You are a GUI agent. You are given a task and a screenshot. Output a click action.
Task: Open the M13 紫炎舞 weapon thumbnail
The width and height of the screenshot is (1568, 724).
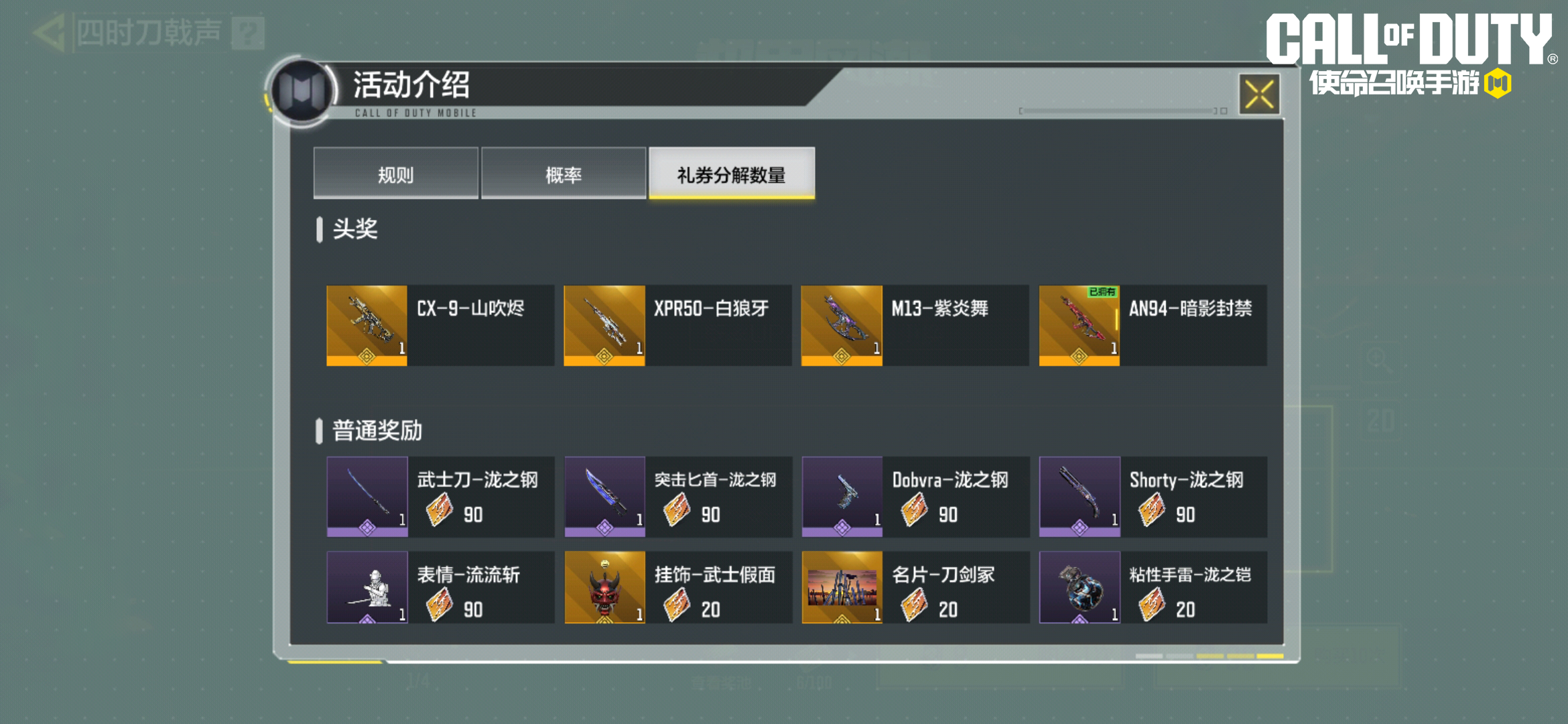pos(842,325)
